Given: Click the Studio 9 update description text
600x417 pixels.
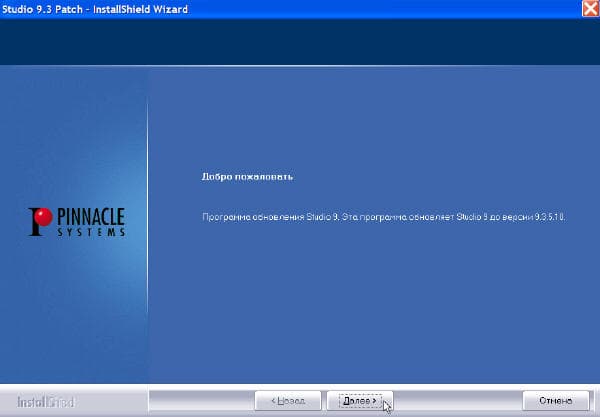Looking at the screenshot, I should point(383,217).
